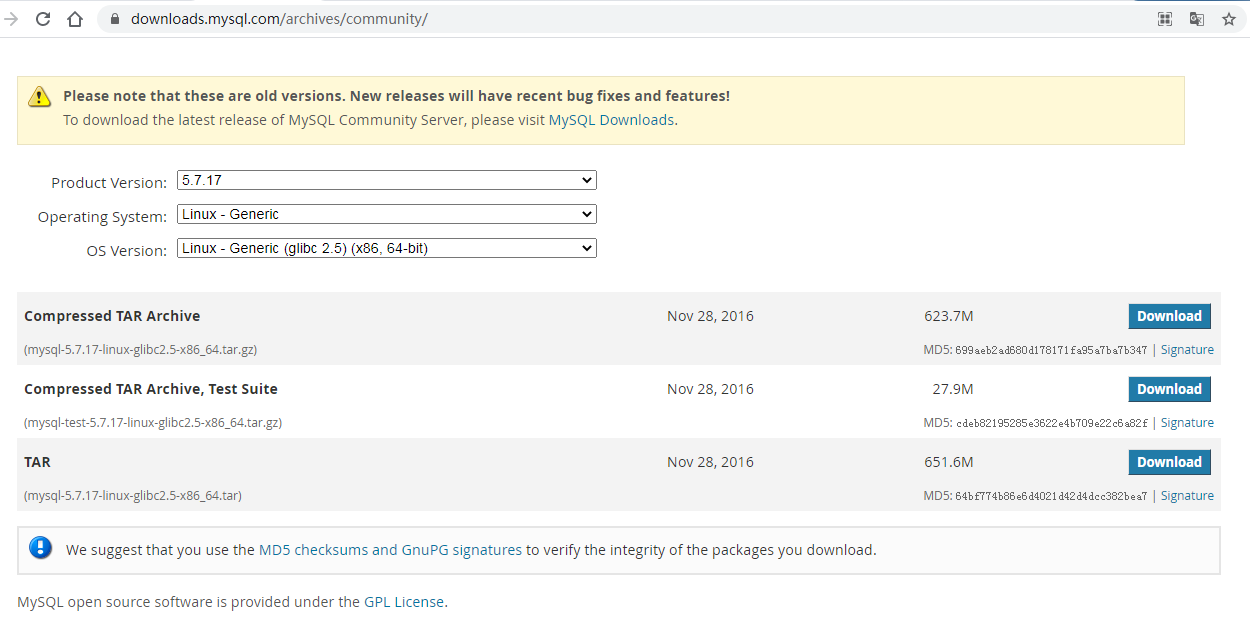Click the MD5 hash starting 64bf774b86
Image resolution: width=1250 pixels, height=623 pixels.
tap(1051, 496)
